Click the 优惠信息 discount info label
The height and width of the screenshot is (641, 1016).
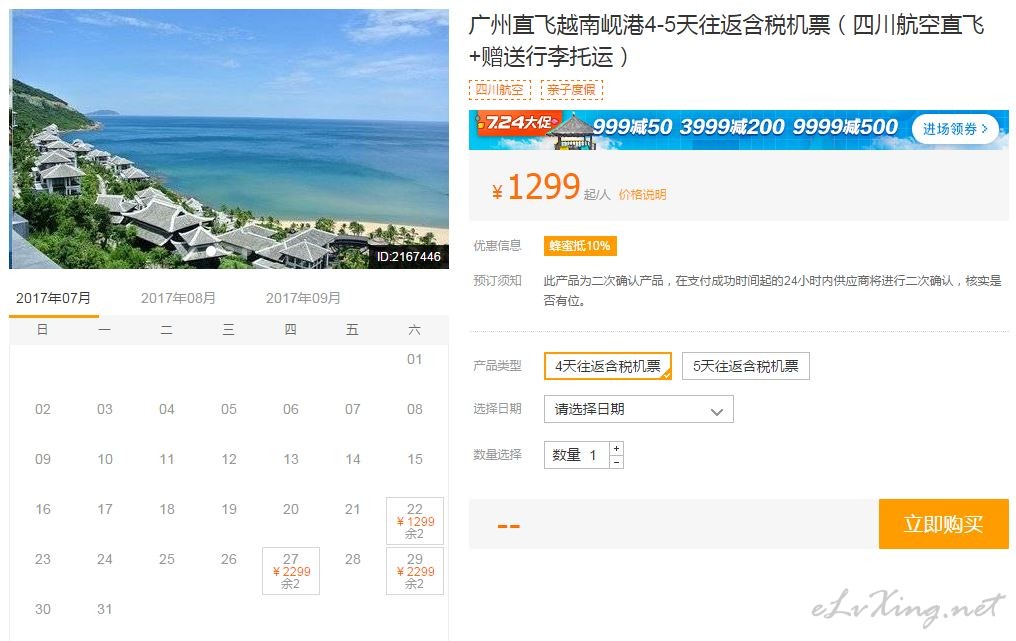point(498,246)
